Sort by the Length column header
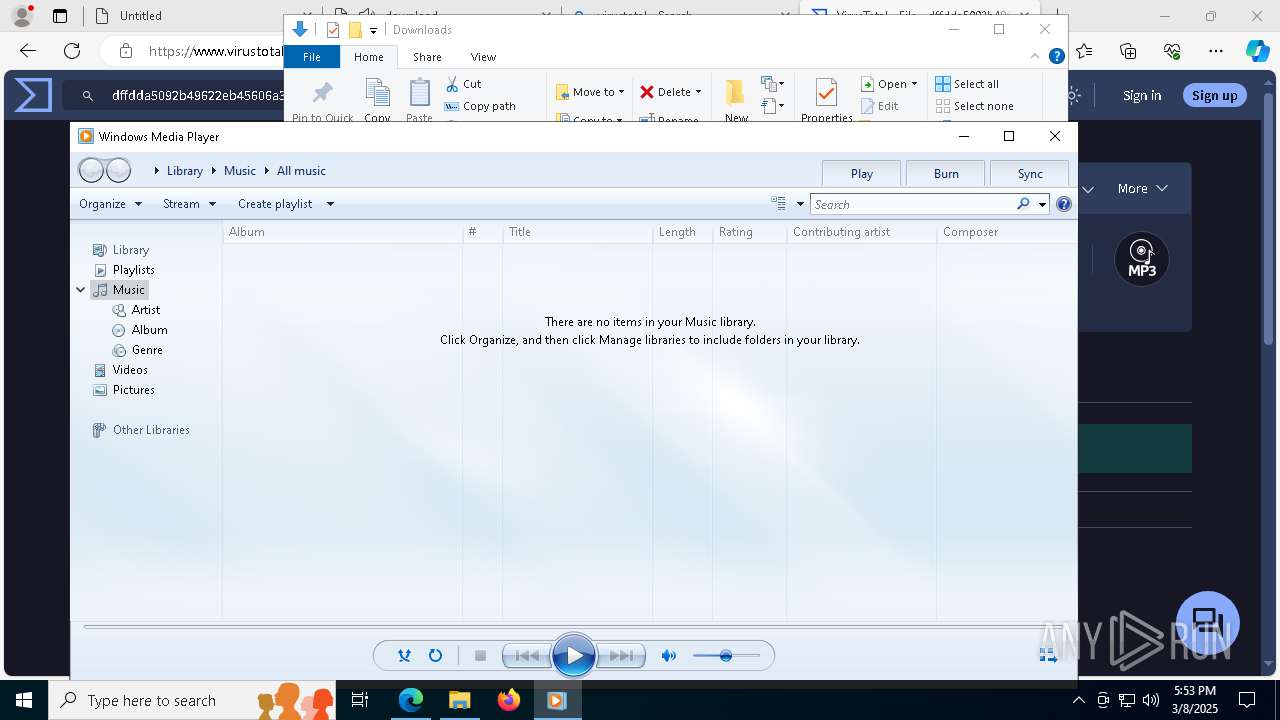The width and height of the screenshot is (1280, 720). click(682, 232)
